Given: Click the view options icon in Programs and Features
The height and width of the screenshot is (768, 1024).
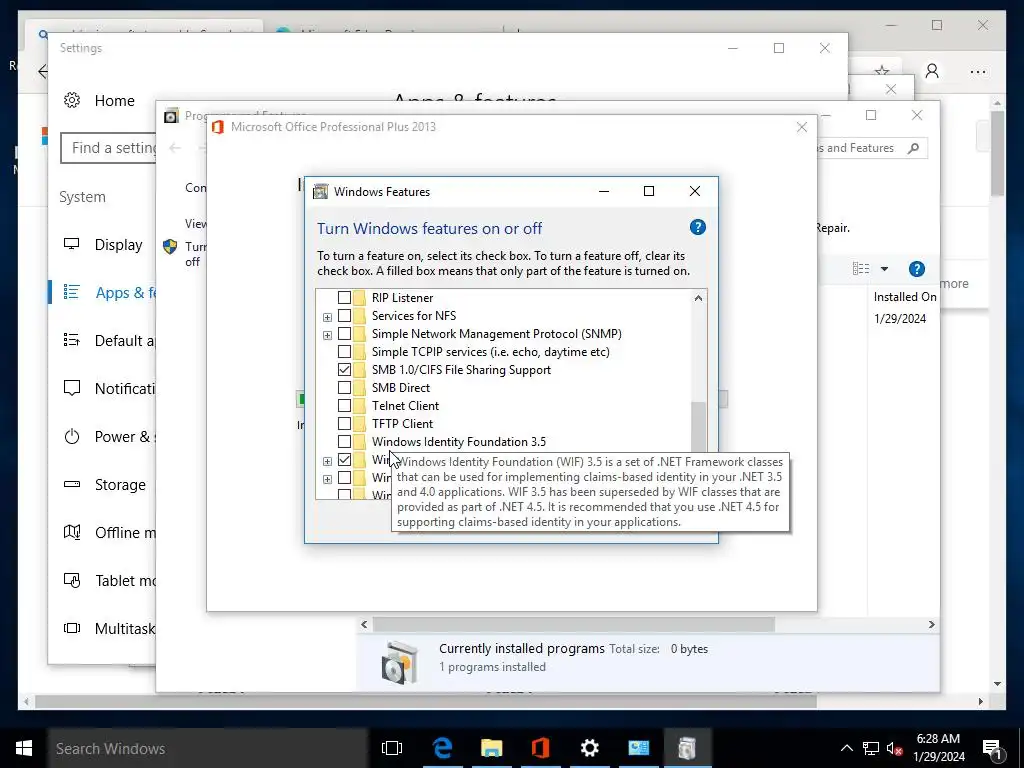Looking at the screenshot, I should 861,268.
